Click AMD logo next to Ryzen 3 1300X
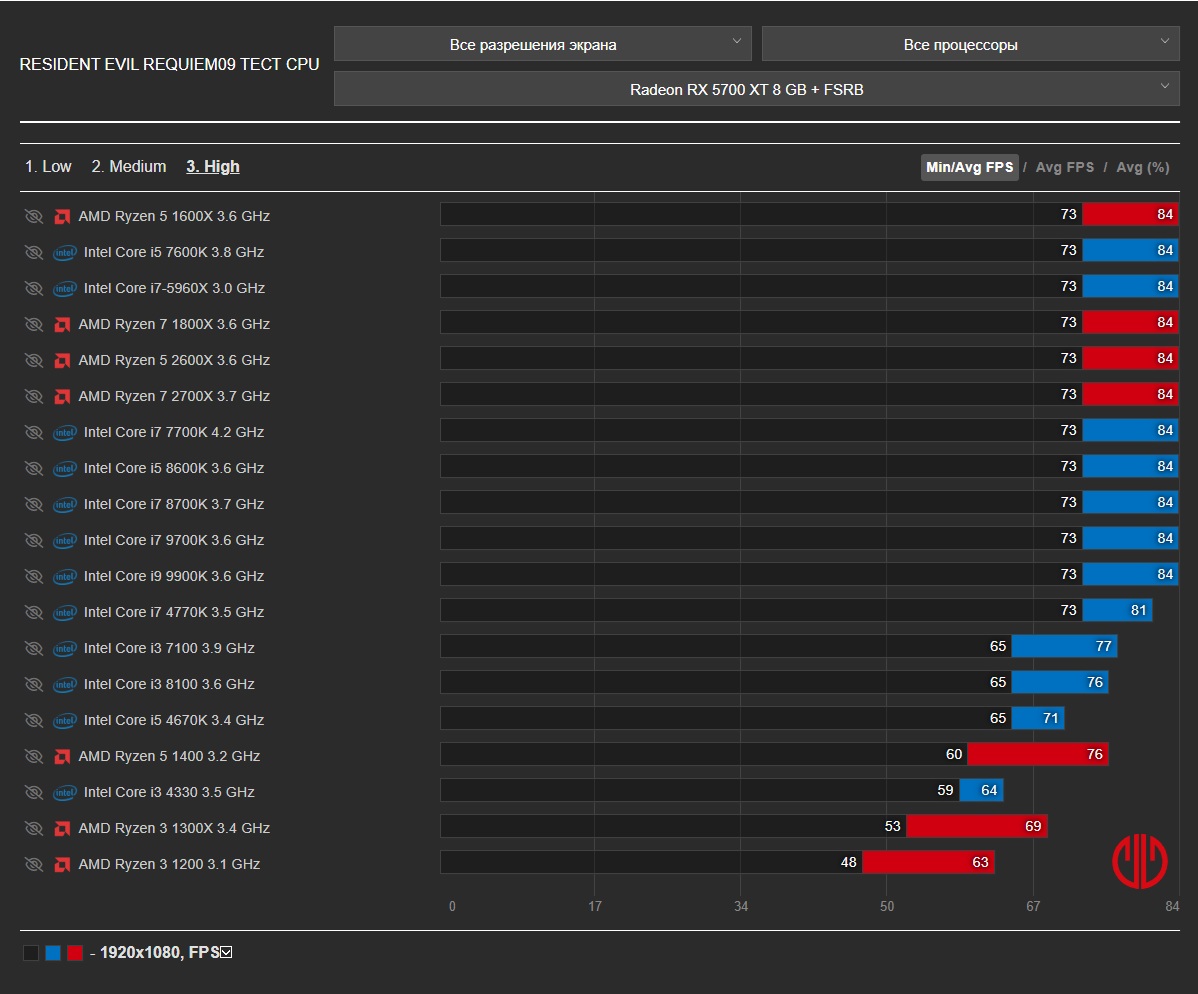The height and width of the screenshot is (994, 1198). [63, 828]
